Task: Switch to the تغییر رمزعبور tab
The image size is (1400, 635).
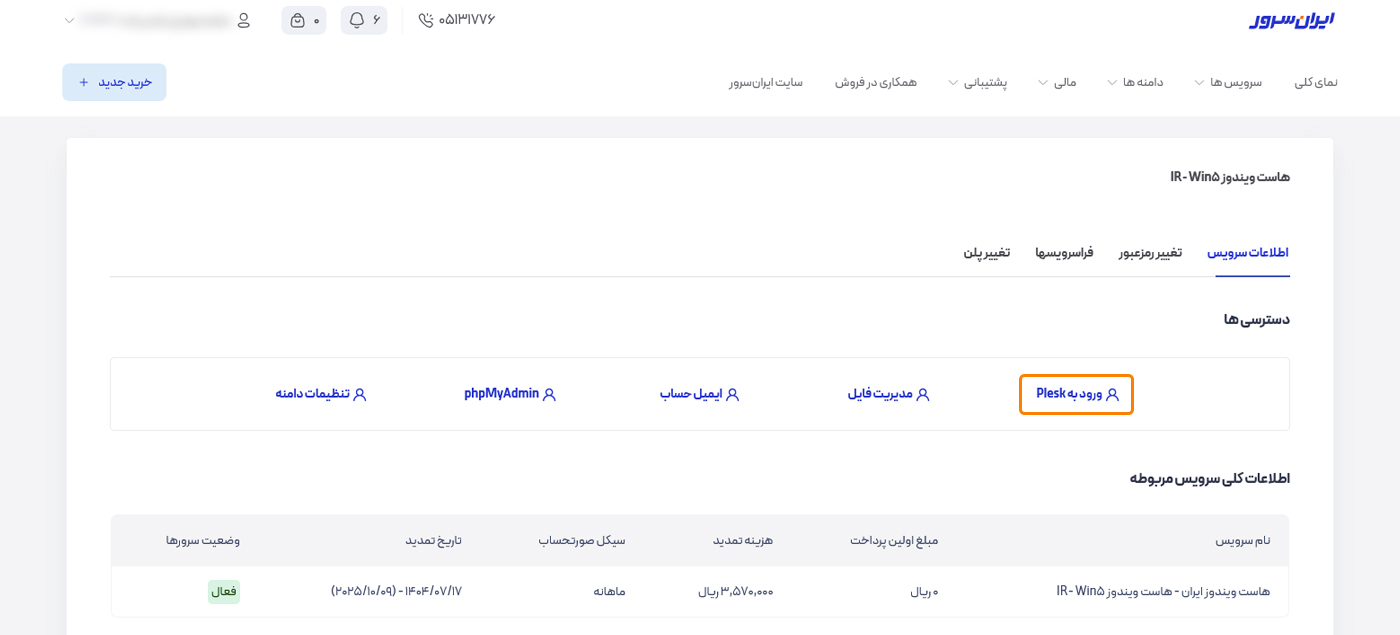Action: 1148,252
